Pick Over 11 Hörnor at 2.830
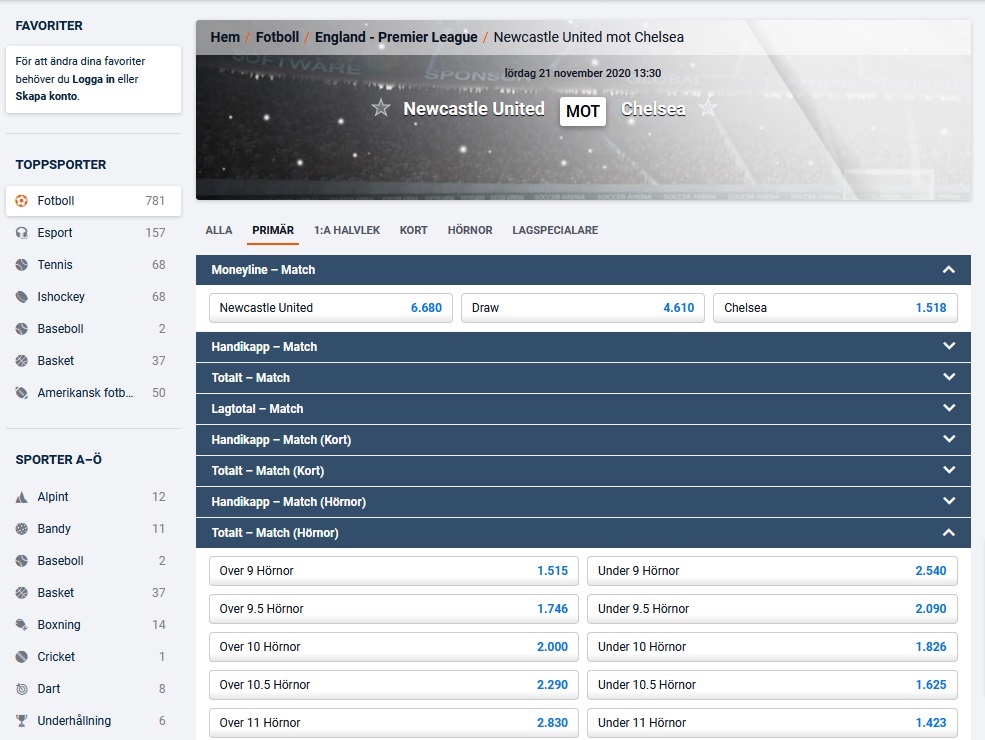This screenshot has width=985, height=740. (x=394, y=723)
